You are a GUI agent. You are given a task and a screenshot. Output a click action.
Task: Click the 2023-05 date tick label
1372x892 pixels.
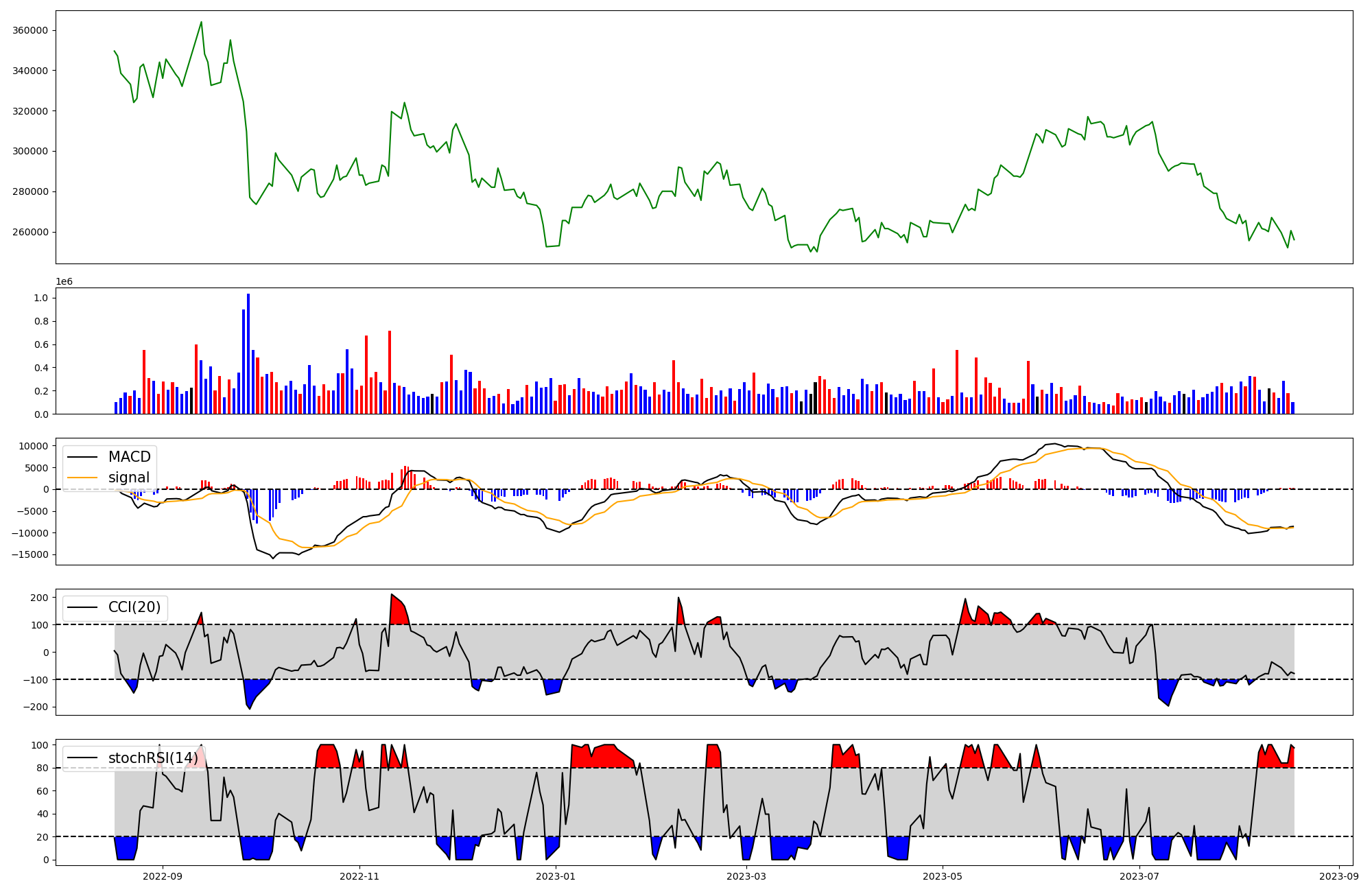943,876
